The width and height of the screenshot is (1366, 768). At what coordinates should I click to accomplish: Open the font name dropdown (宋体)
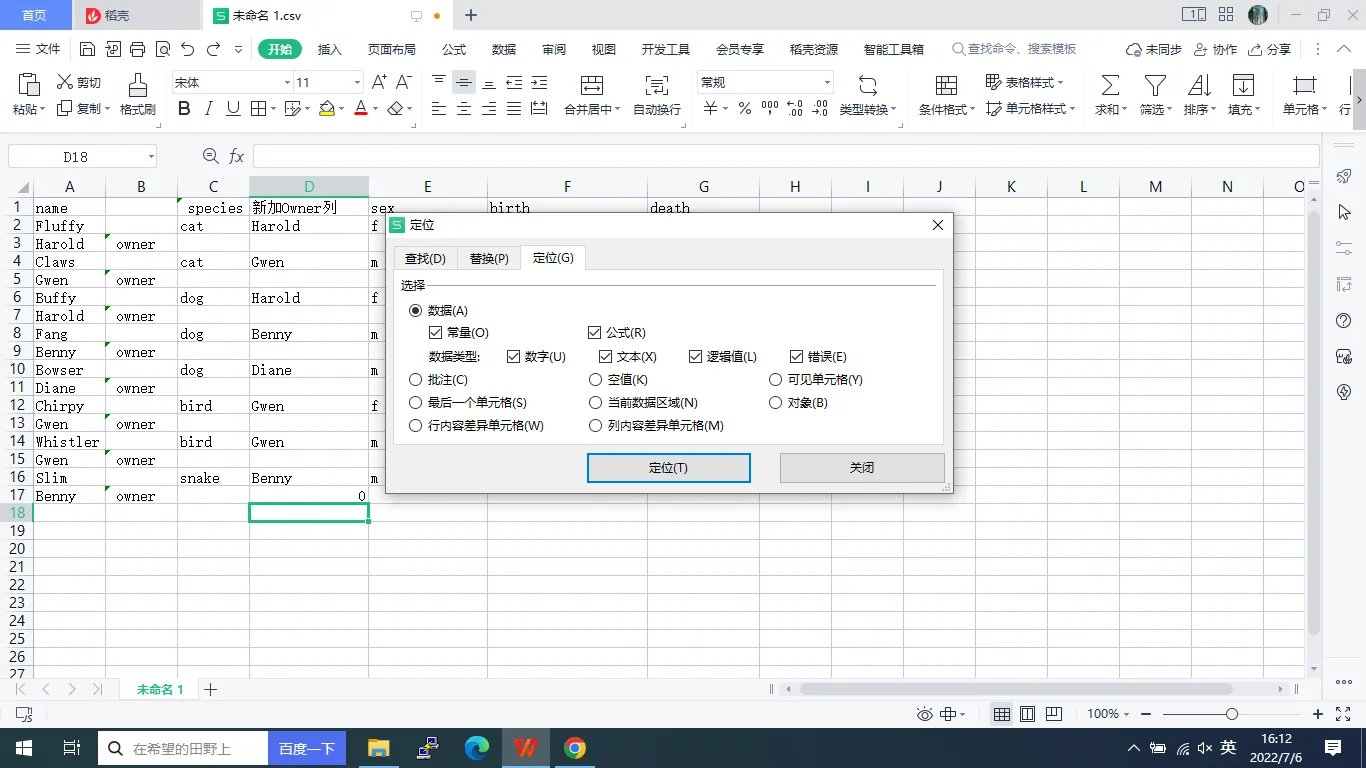pyautogui.click(x=288, y=83)
